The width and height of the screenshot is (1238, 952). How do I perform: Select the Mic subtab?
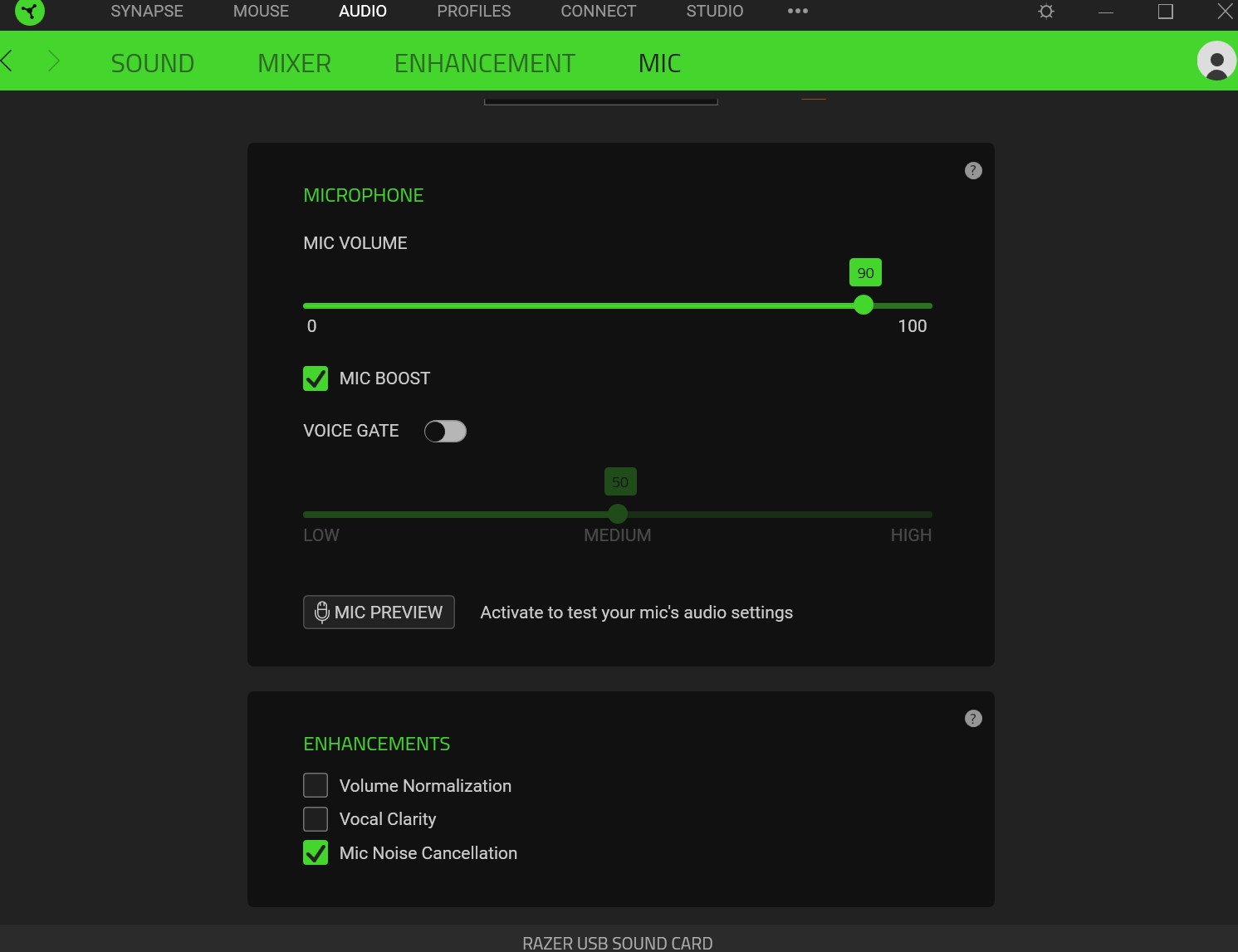pos(660,63)
